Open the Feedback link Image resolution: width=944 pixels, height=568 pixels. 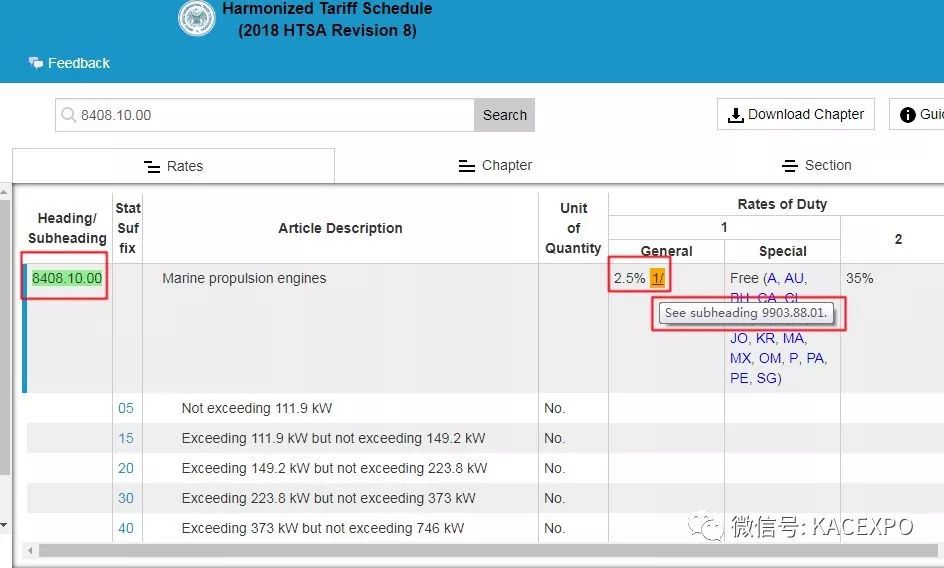pos(78,63)
